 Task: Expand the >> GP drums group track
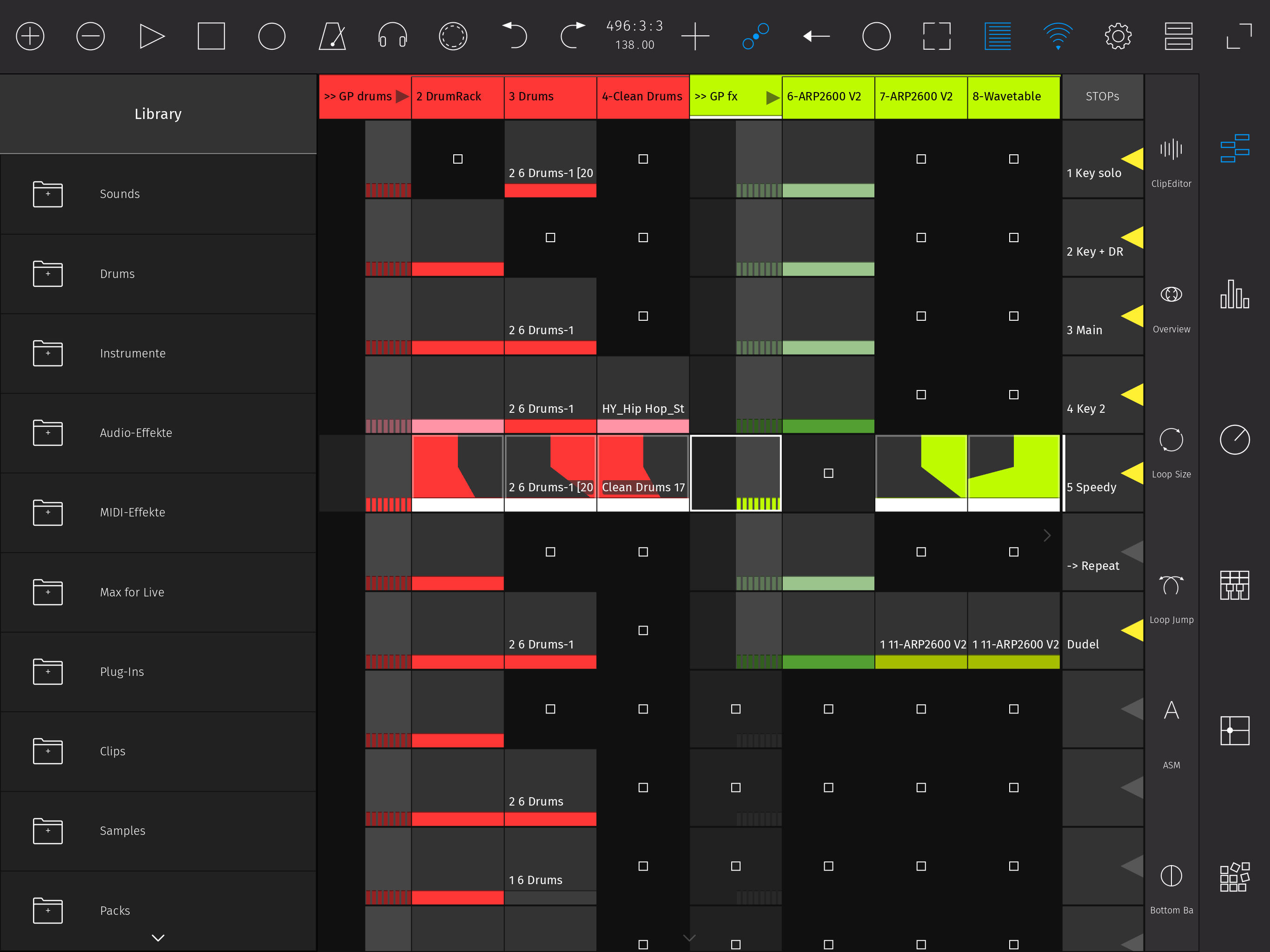click(402, 97)
